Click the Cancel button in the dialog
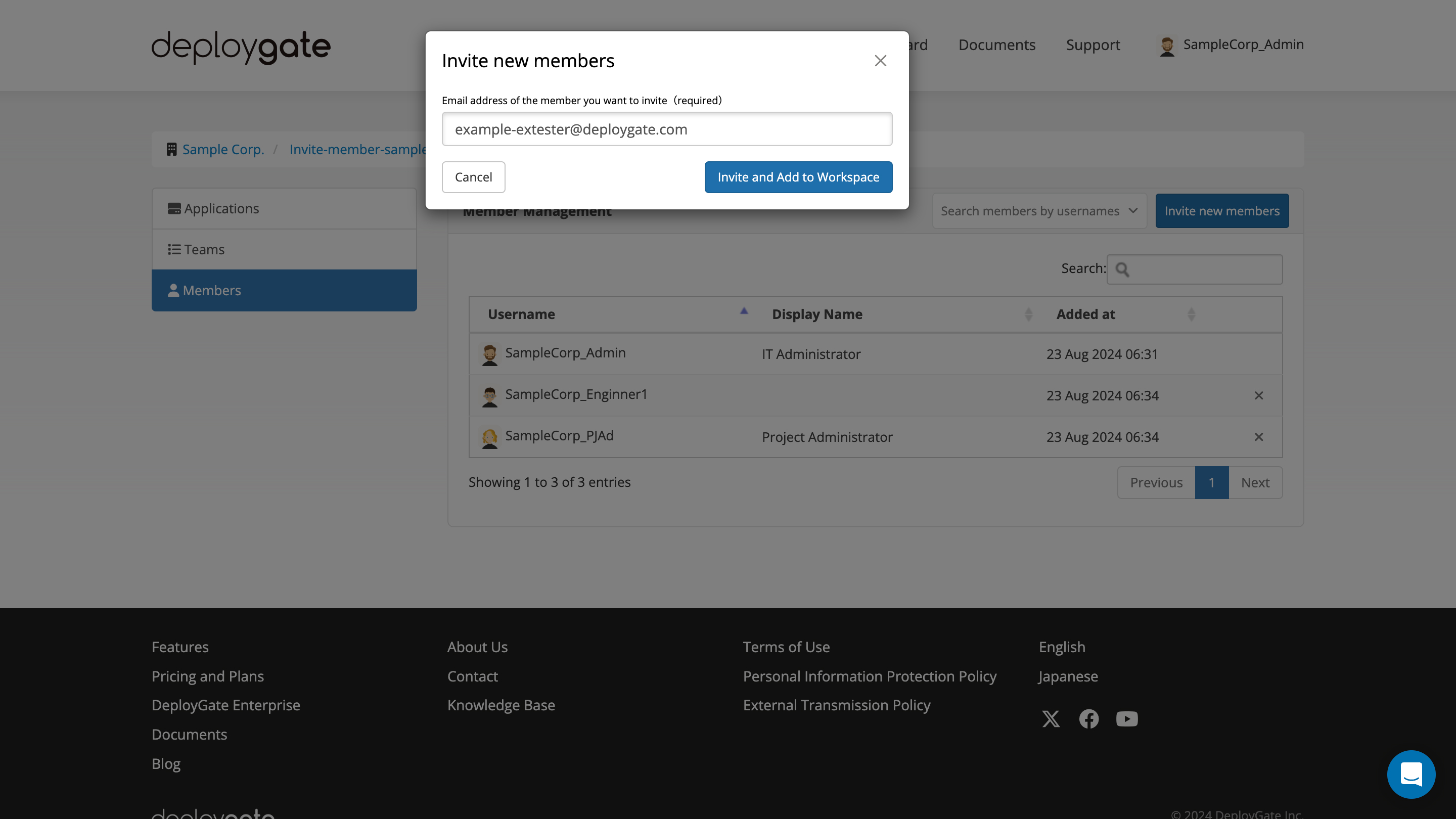Viewport: 1456px width, 819px height. pyautogui.click(x=473, y=177)
